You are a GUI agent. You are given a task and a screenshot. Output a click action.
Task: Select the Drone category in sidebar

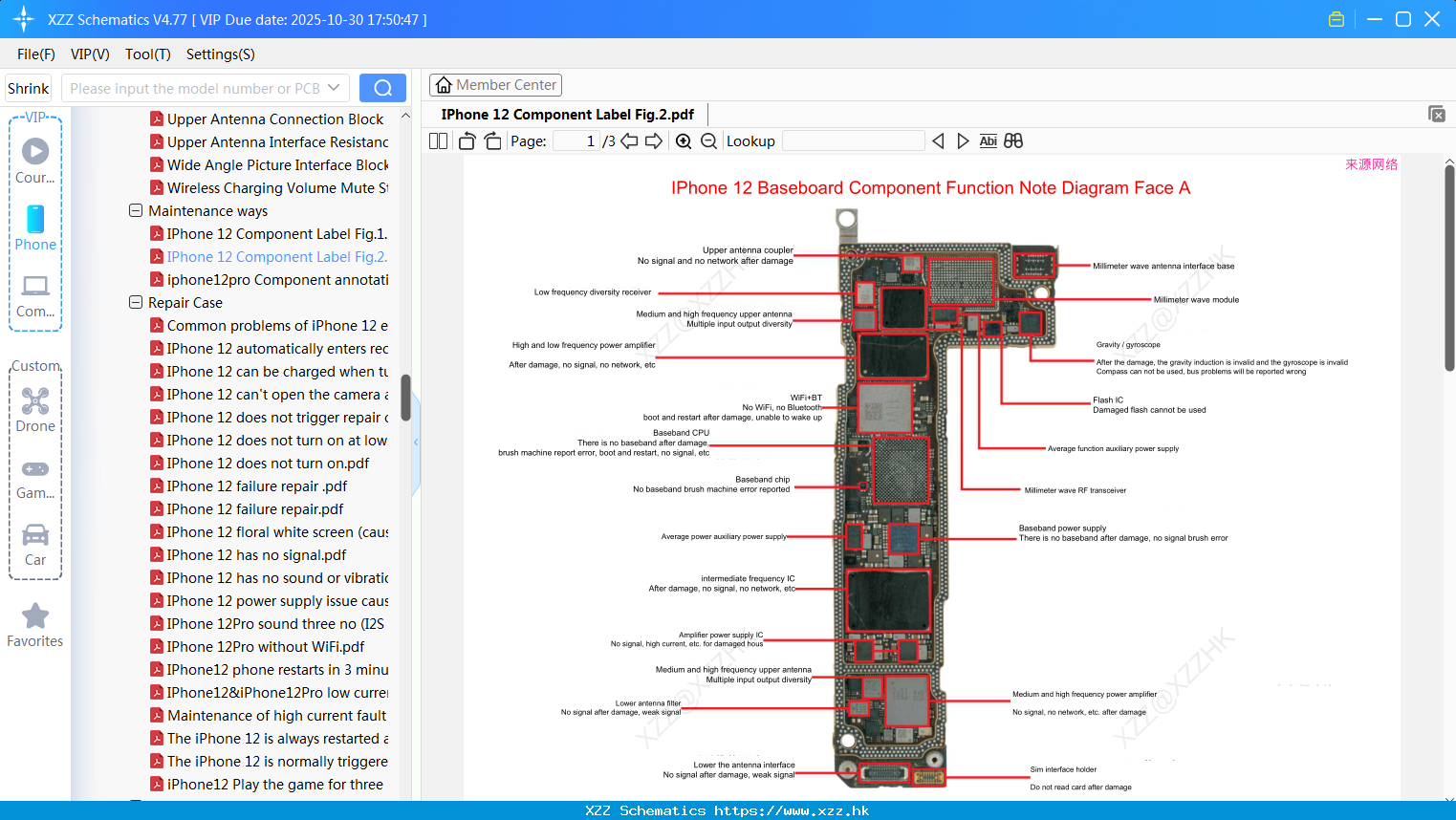click(35, 410)
